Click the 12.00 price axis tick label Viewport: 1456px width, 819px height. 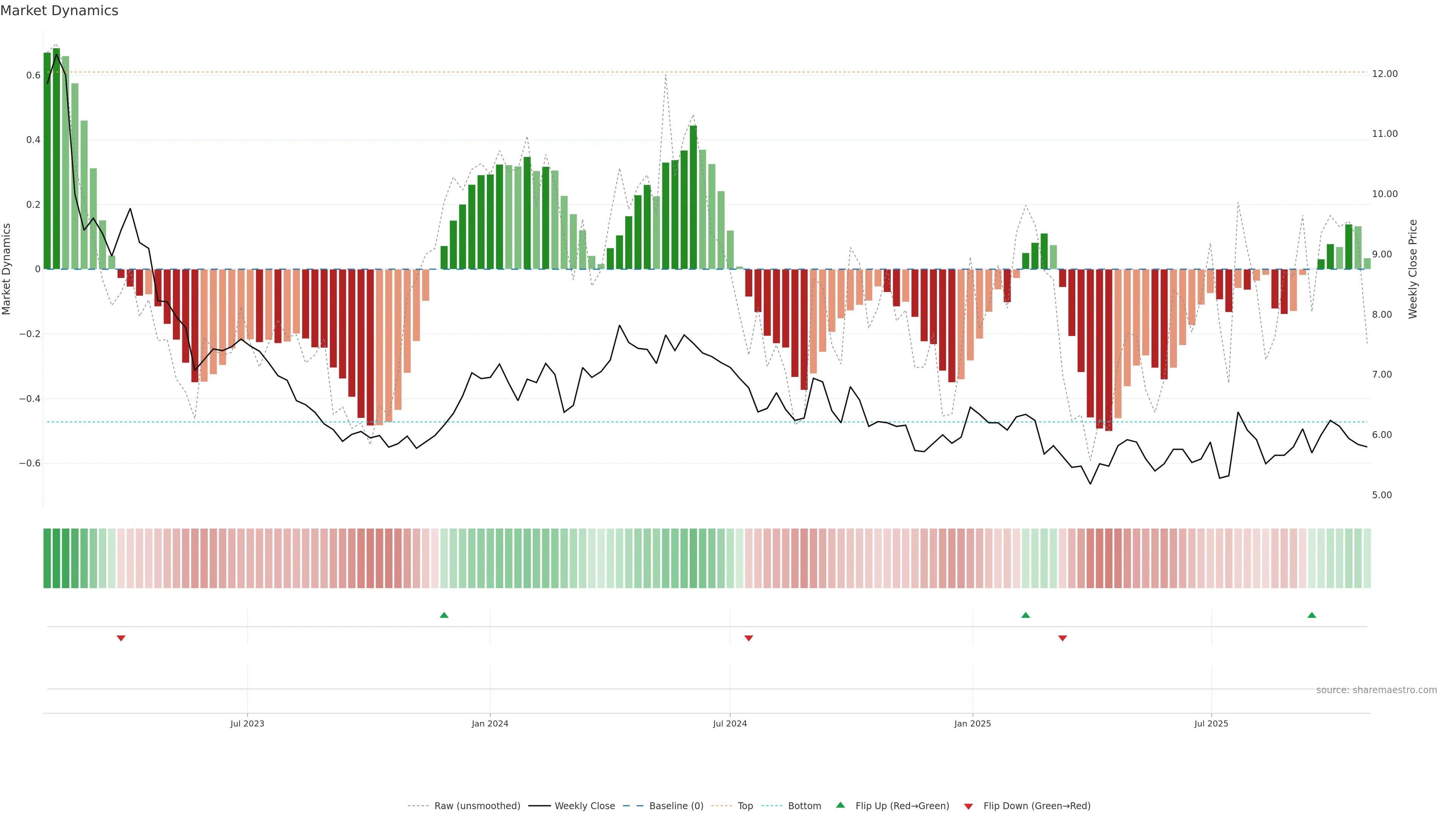point(1385,74)
